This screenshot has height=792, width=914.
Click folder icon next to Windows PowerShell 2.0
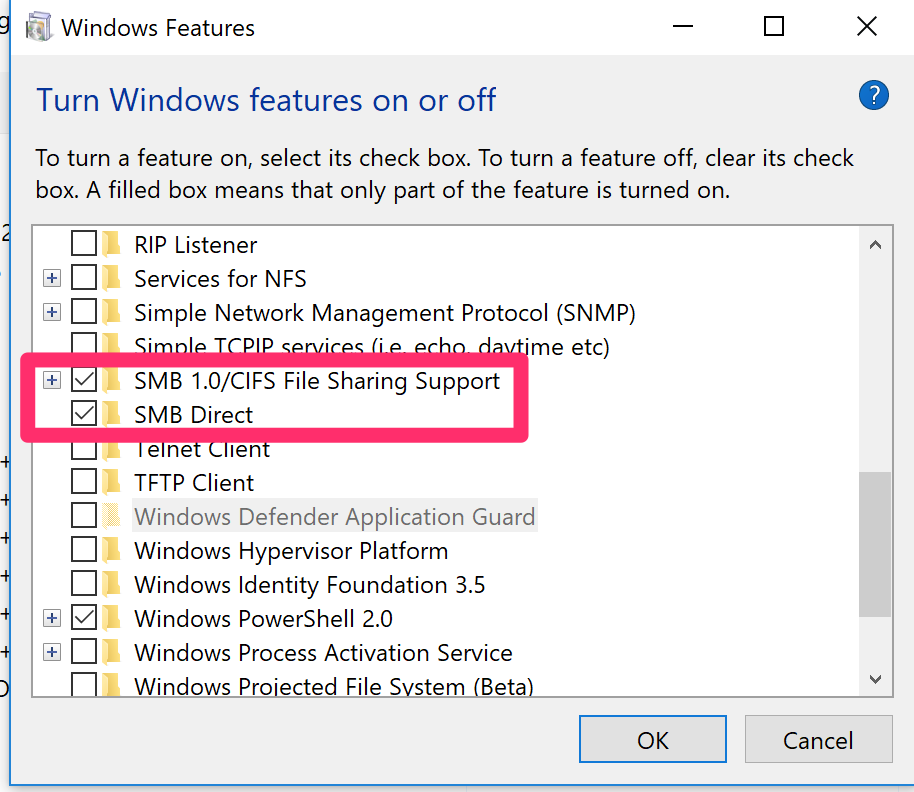click(x=112, y=618)
